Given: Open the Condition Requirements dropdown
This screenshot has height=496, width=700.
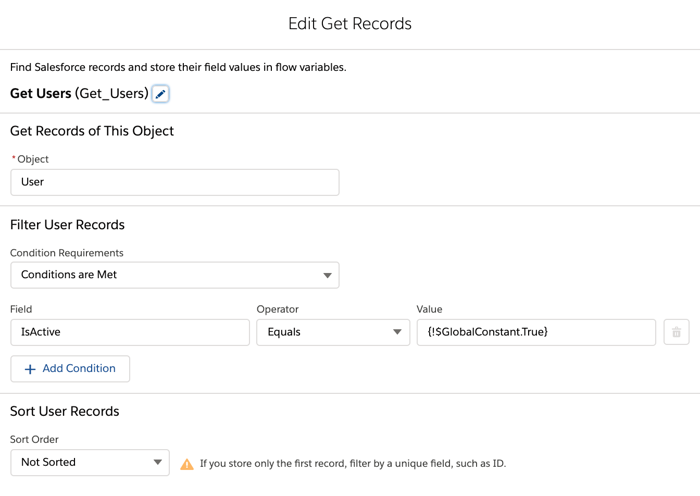Looking at the screenshot, I should coord(175,275).
